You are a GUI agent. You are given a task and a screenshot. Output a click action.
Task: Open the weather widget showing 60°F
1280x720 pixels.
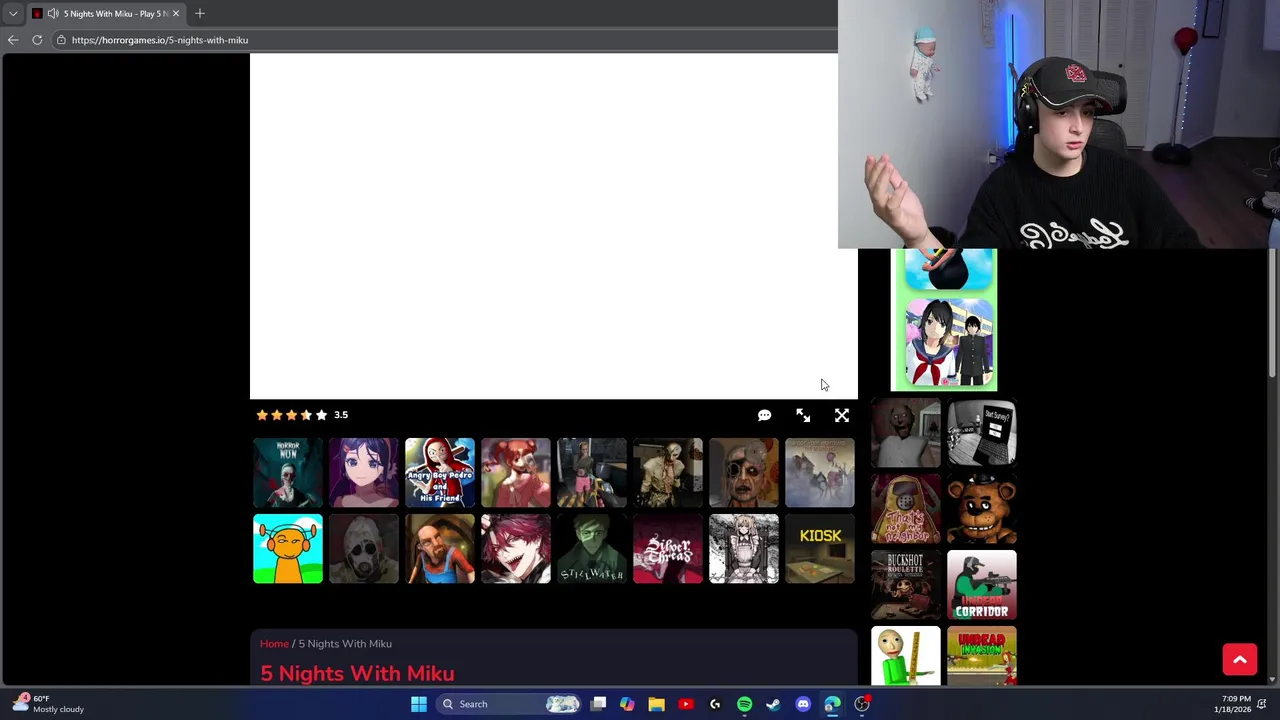point(48,704)
